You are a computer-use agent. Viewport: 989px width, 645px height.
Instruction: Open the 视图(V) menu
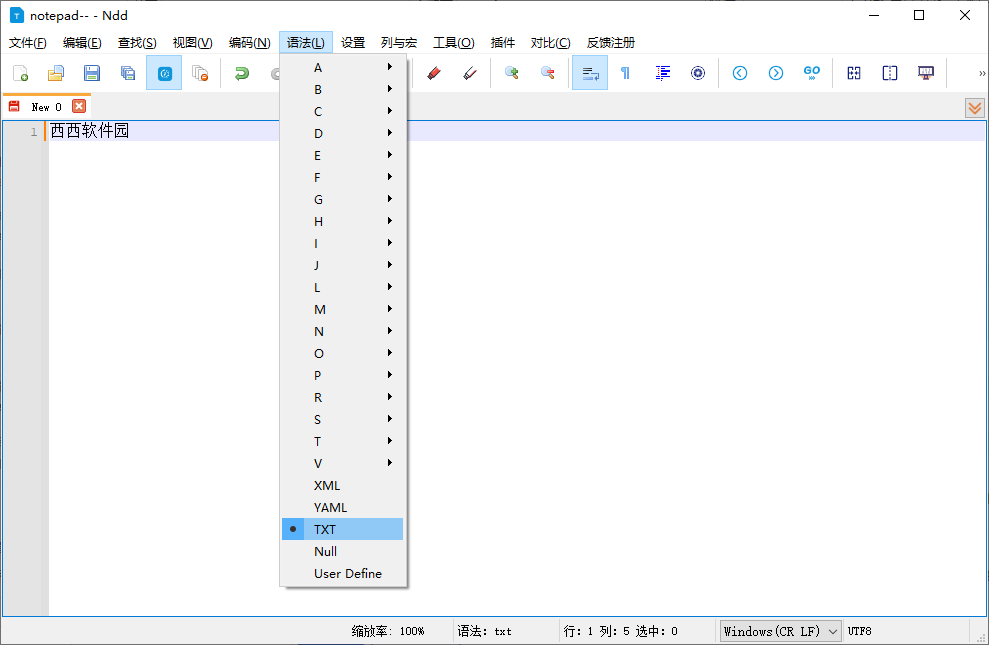(x=192, y=43)
